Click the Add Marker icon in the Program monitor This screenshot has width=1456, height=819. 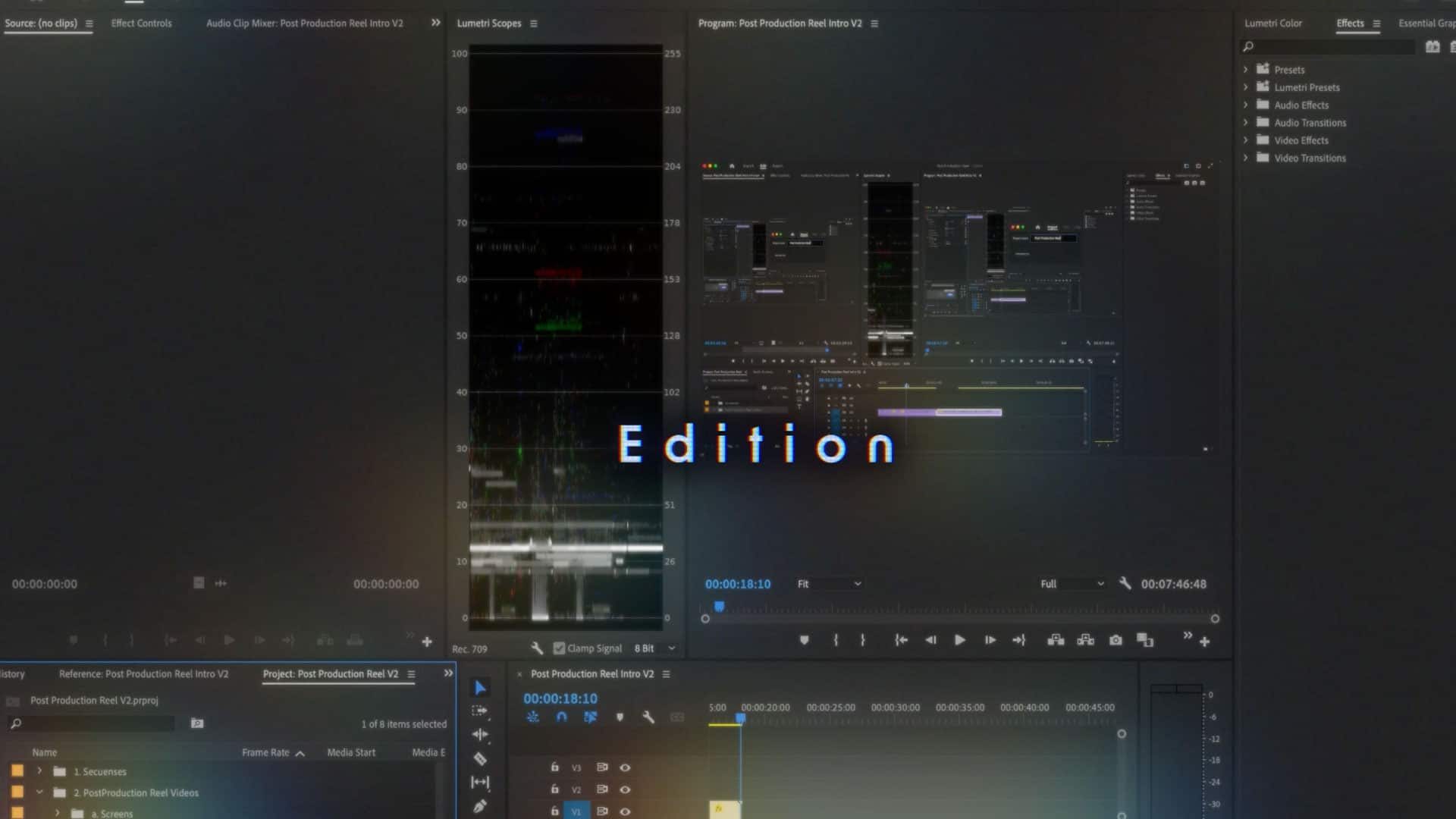(805, 641)
